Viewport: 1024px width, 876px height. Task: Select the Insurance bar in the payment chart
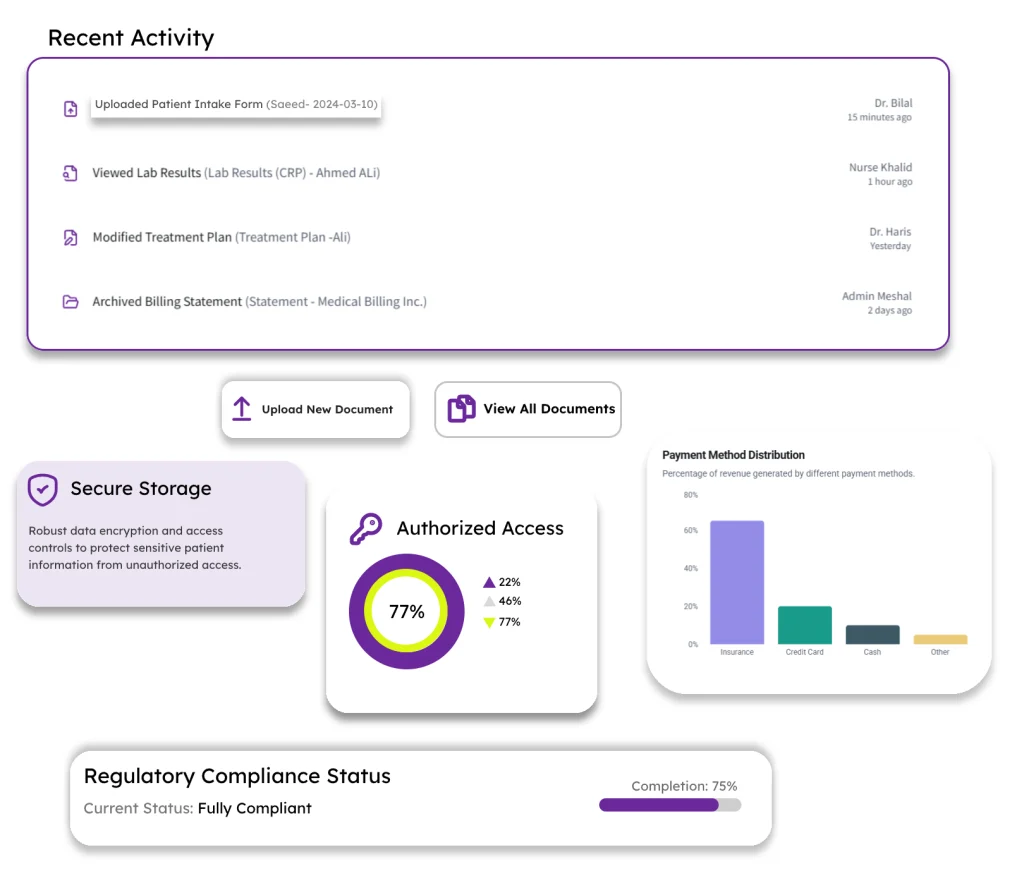736,580
